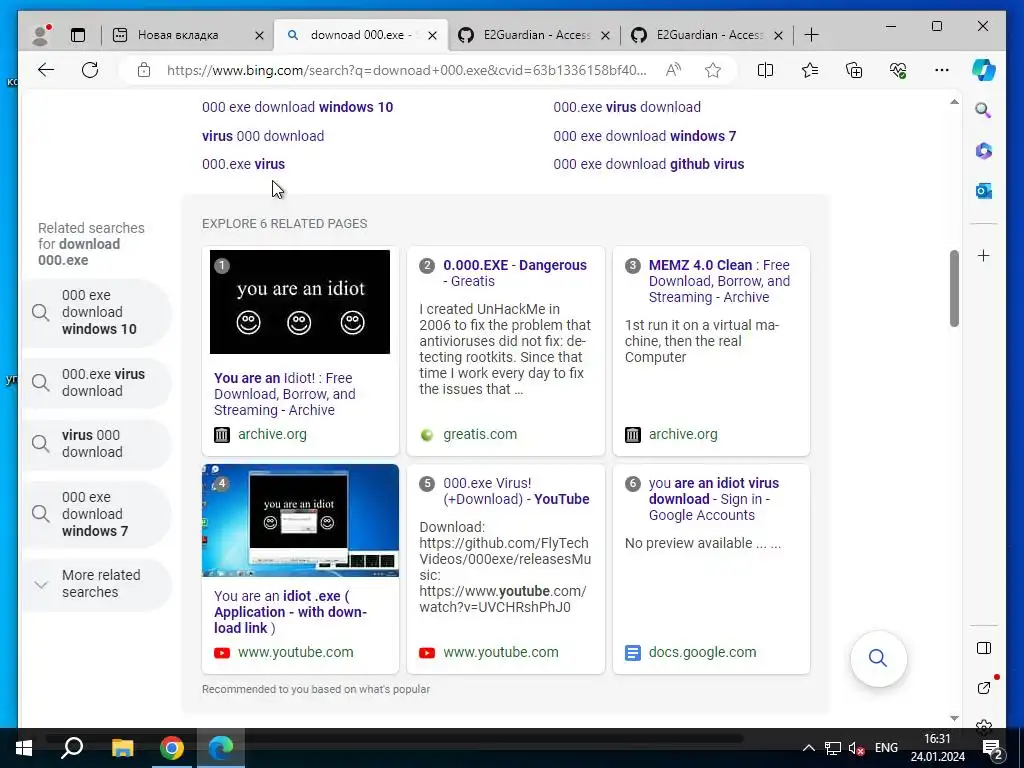Image resolution: width=1024 pixels, height=768 pixels.
Task: Select sidebar search 000 exe download windows 7
Action: [x=97, y=514]
